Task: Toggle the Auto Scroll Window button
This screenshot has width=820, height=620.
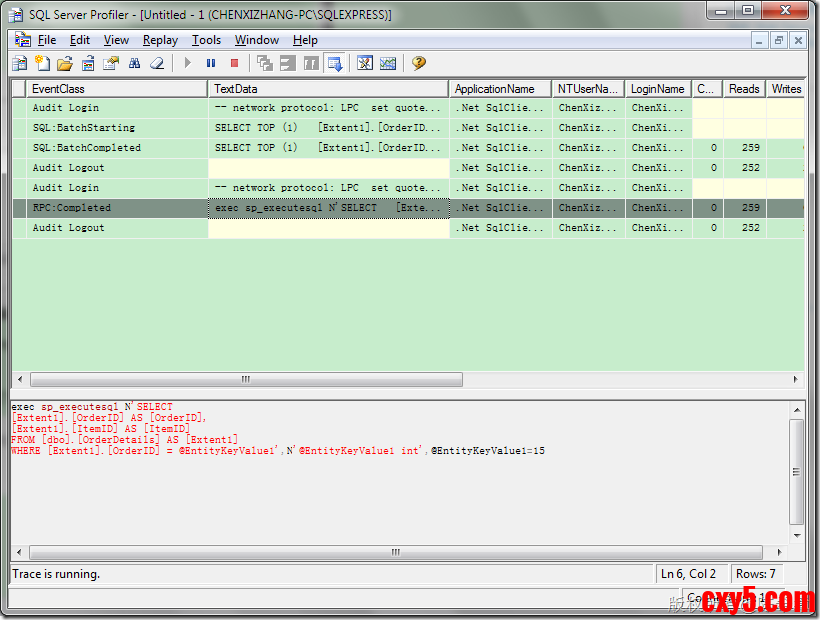Action: 335,63
